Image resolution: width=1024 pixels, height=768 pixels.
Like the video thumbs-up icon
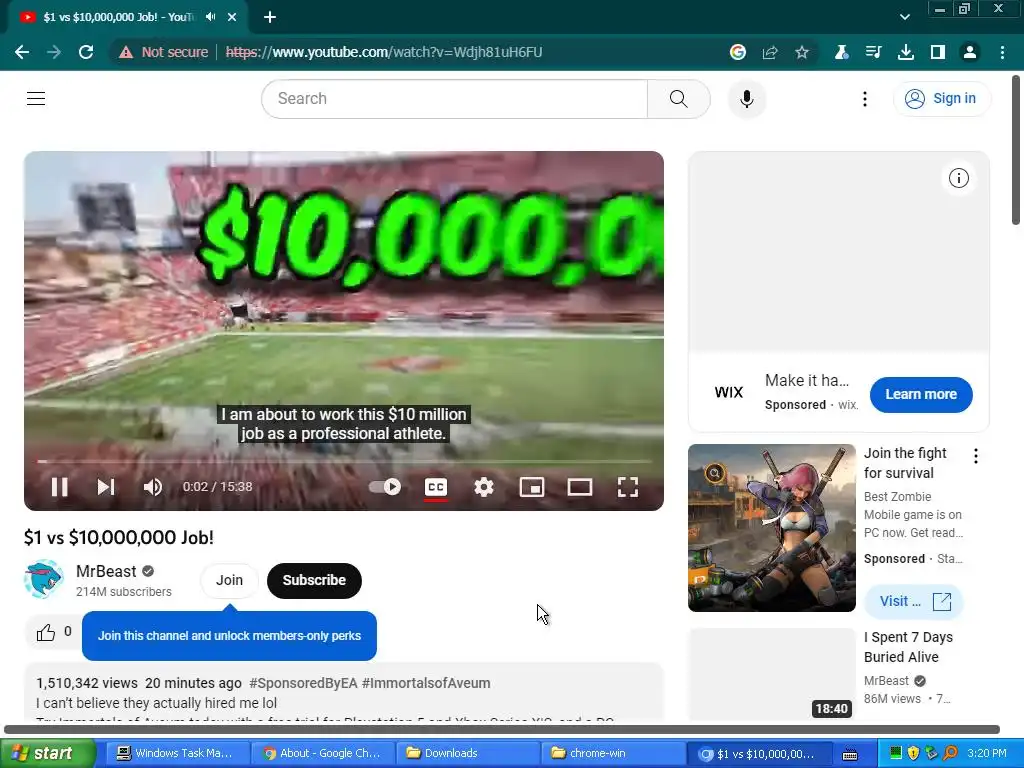point(46,632)
